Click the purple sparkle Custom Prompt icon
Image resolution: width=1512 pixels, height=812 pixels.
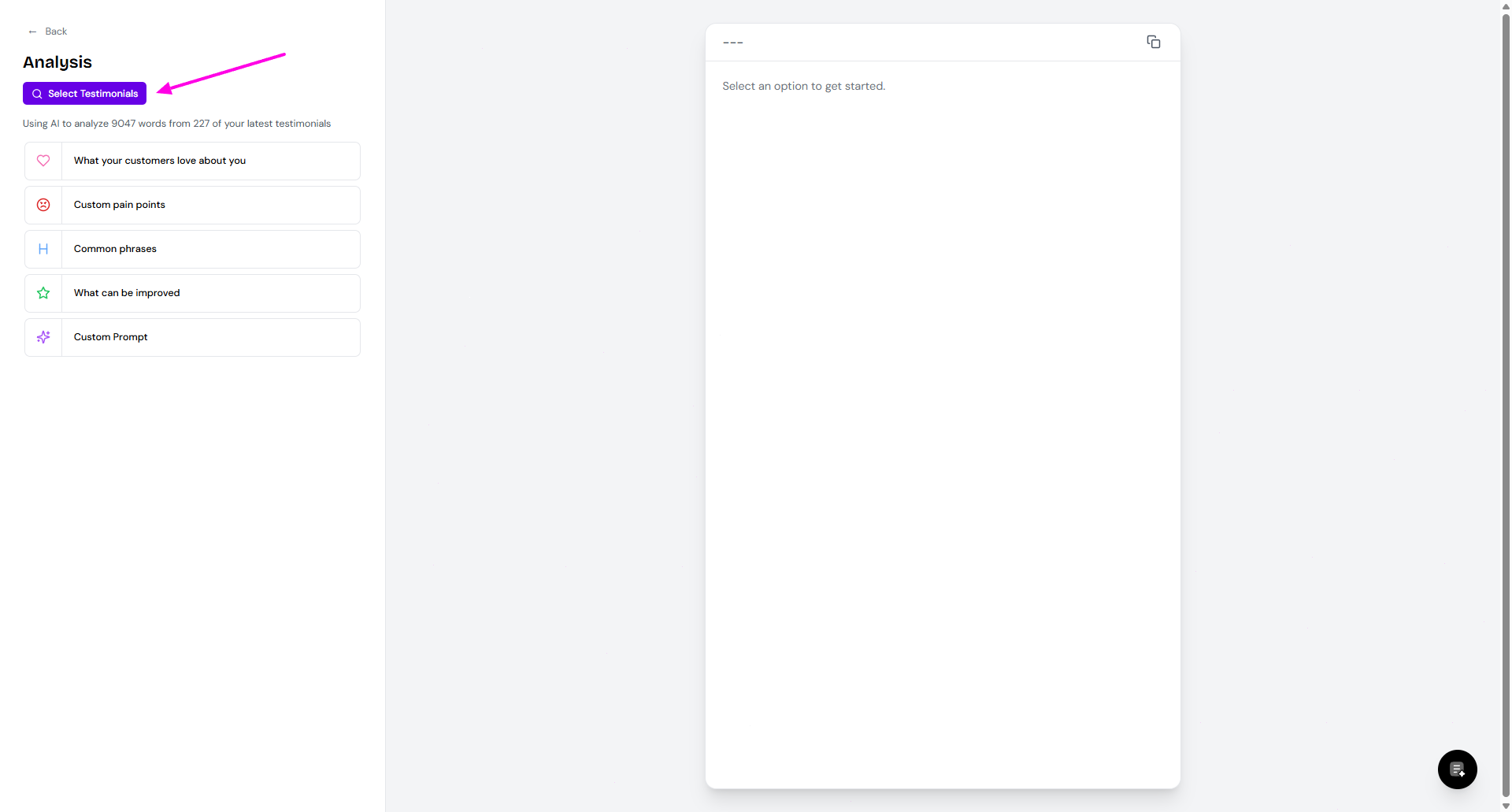pyautogui.click(x=43, y=337)
